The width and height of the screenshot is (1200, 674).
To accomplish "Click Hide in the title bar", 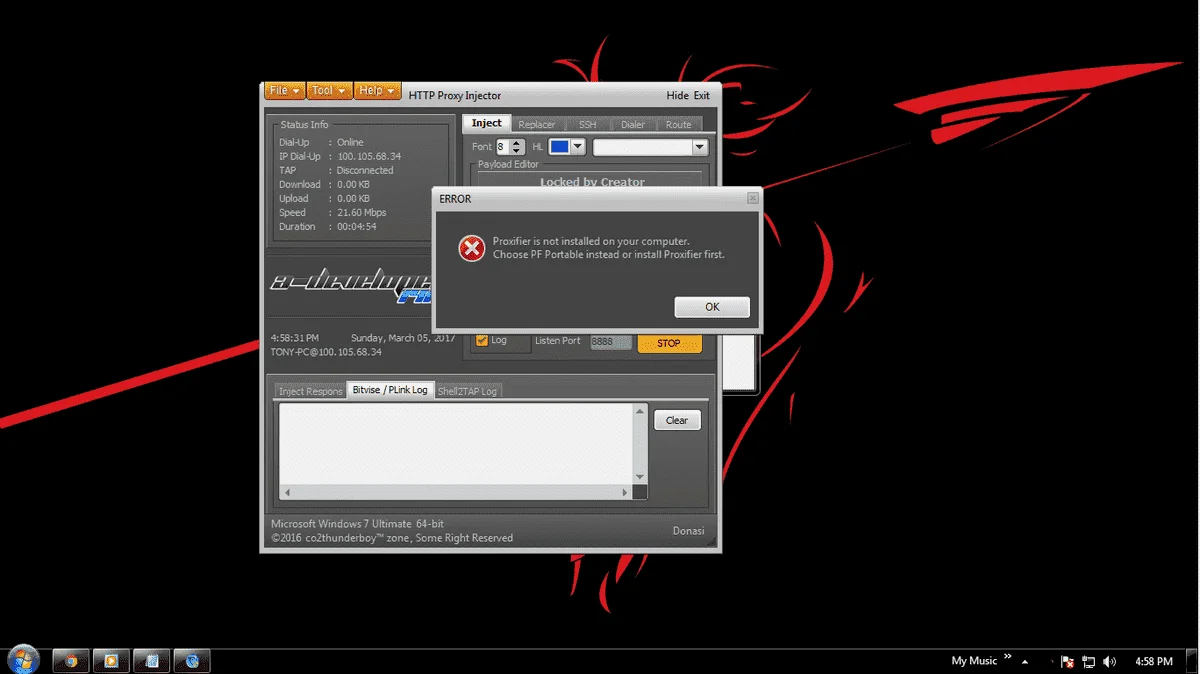I will tap(677, 96).
